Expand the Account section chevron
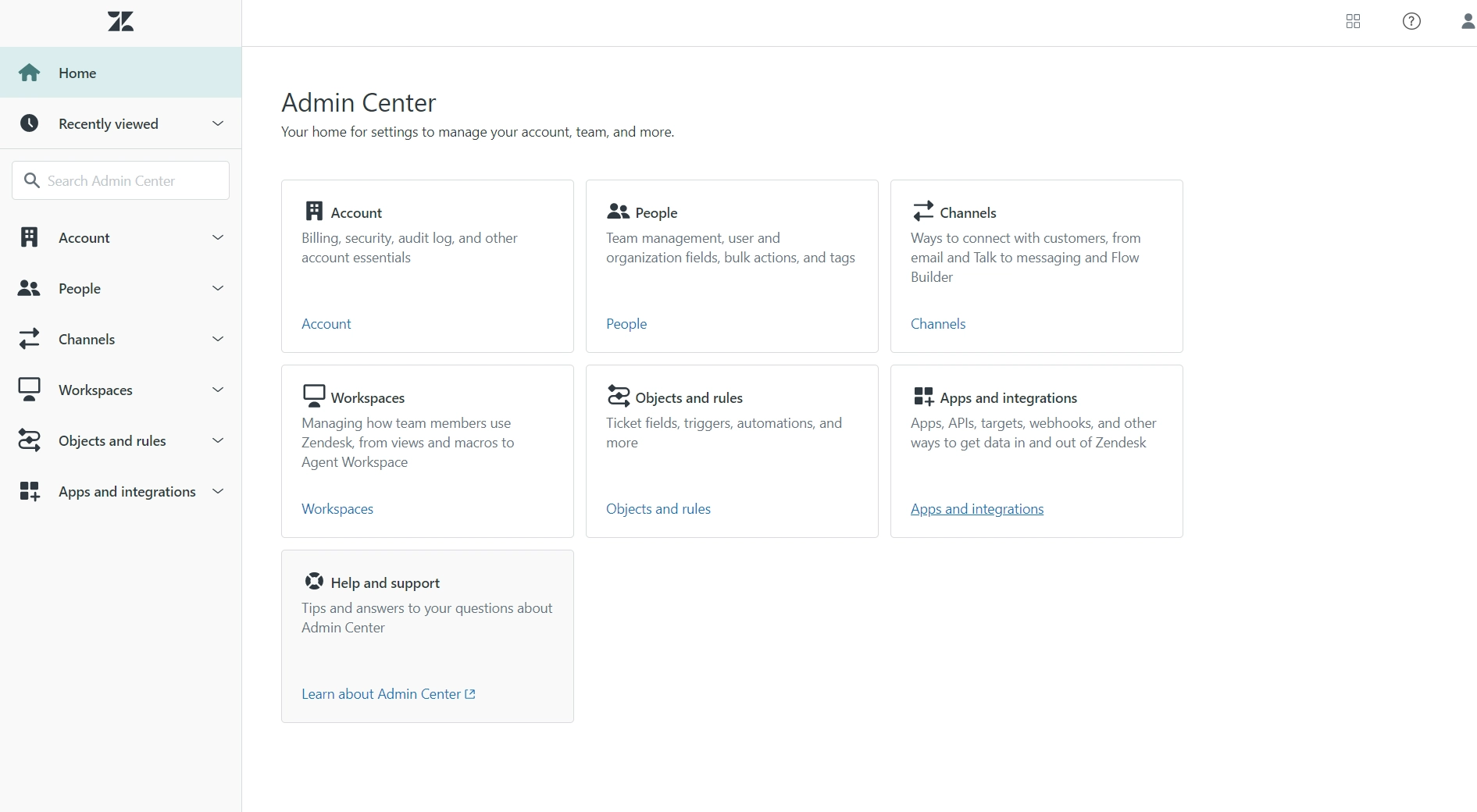This screenshot has height=812, width=1477. click(x=218, y=237)
